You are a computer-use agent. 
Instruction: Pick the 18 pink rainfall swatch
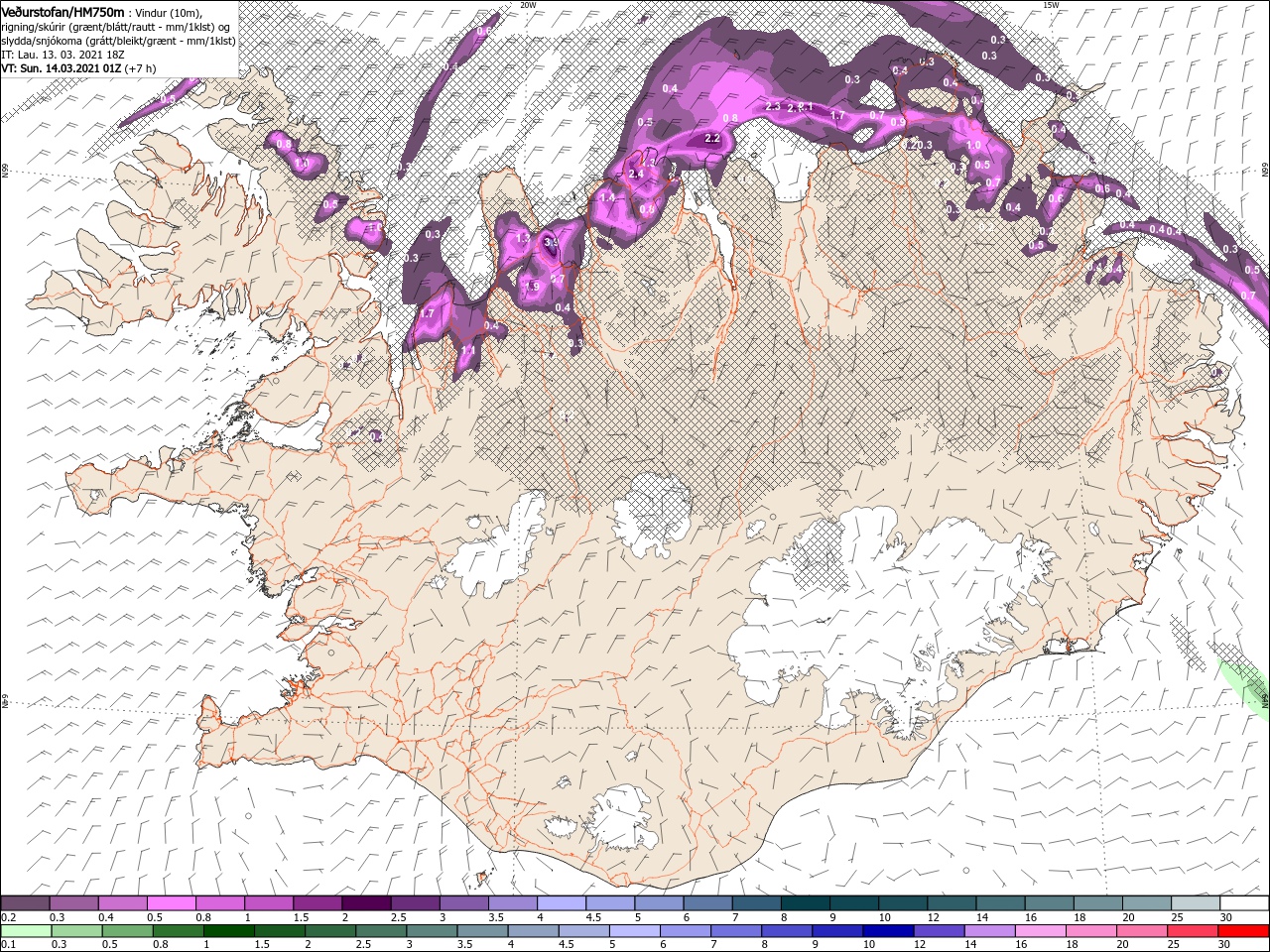click(1089, 931)
